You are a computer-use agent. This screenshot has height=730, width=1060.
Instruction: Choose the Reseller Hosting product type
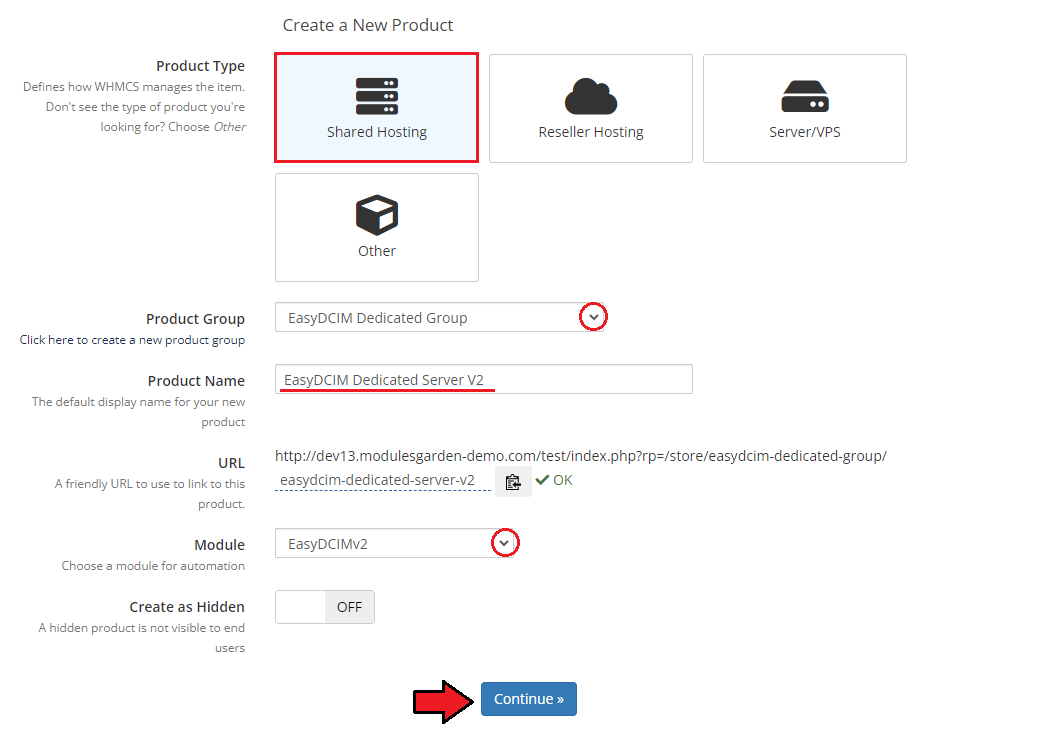(591, 108)
